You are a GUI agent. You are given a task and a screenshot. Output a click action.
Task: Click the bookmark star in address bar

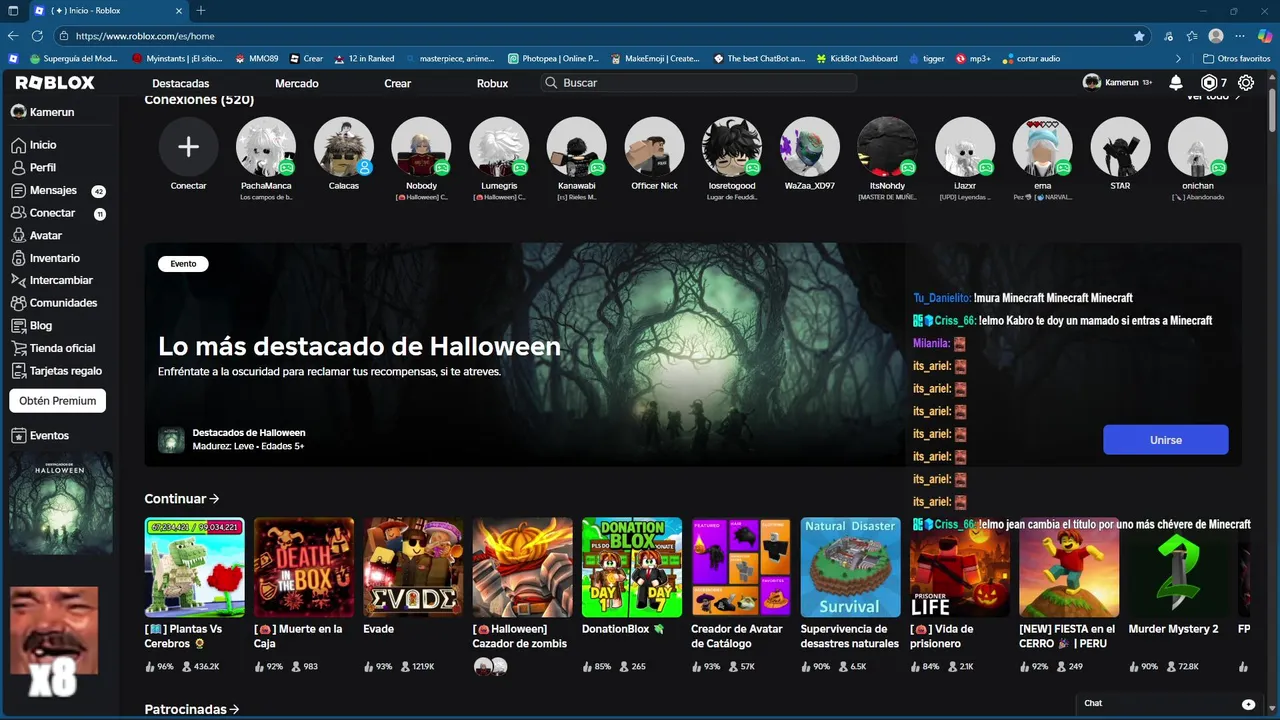1139,36
